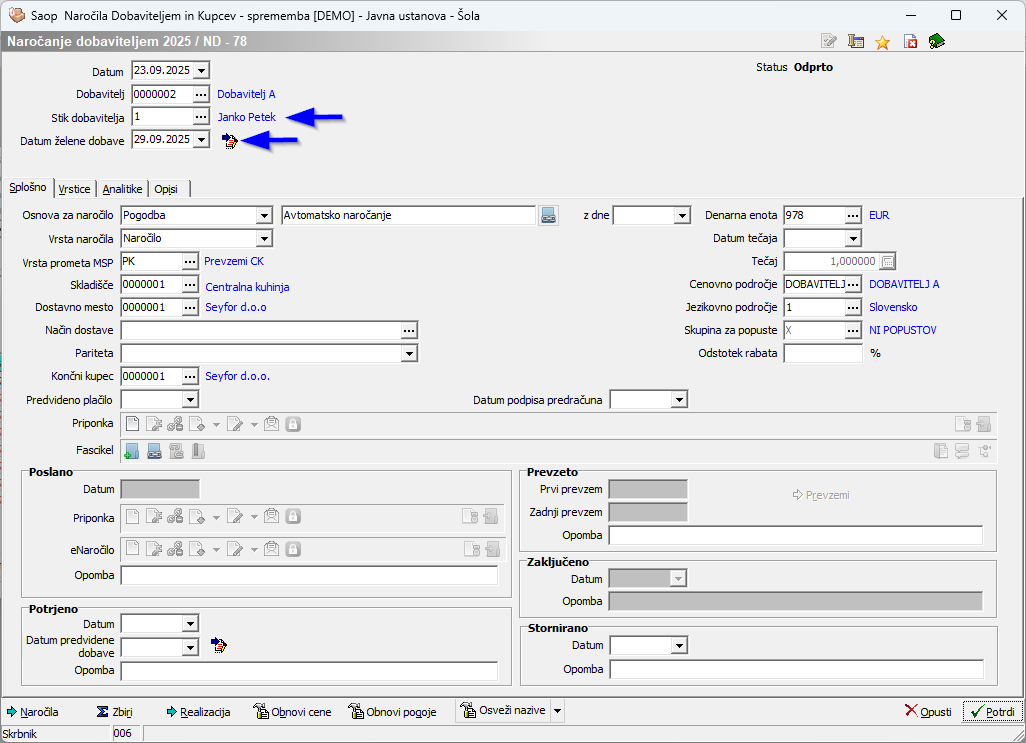Open Denarna enota lookup ellipsis button
This screenshot has height=743, width=1026.
pos(853,215)
